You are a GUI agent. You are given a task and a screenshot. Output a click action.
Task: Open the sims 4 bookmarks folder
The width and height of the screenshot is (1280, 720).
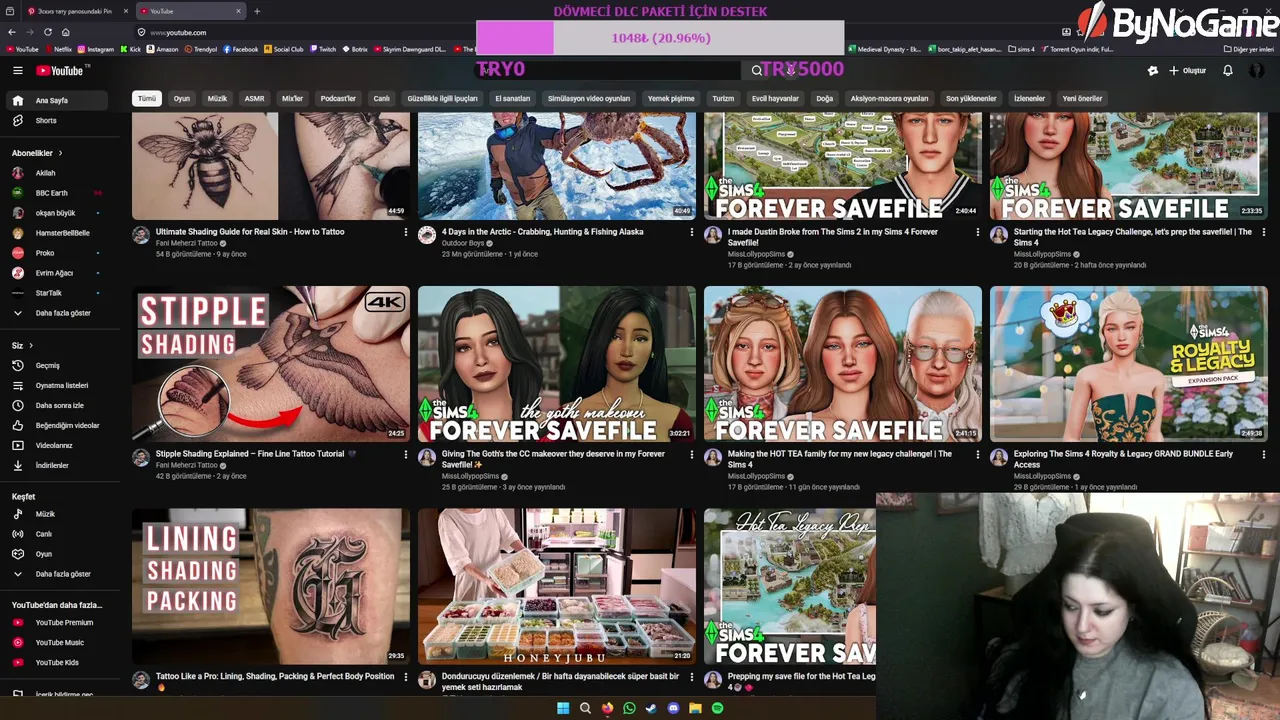point(1022,49)
